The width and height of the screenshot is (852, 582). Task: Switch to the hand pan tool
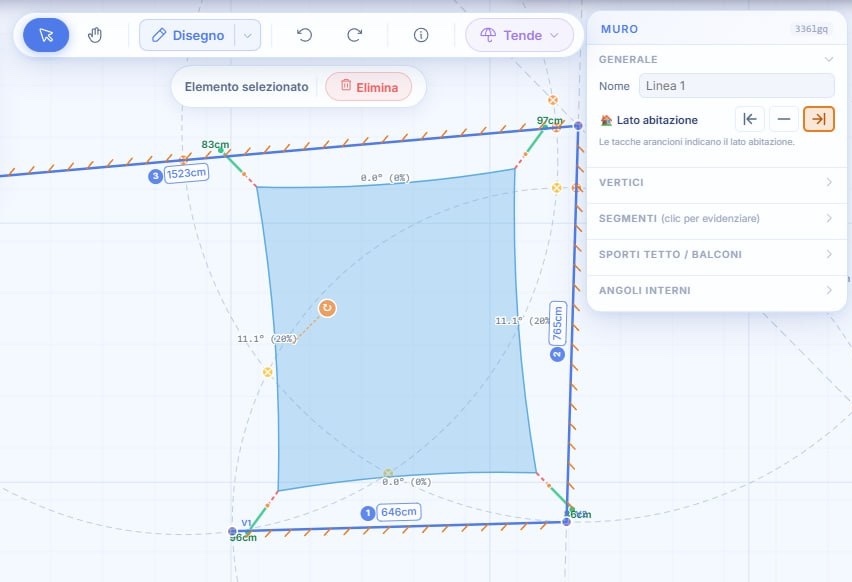[x=95, y=35]
